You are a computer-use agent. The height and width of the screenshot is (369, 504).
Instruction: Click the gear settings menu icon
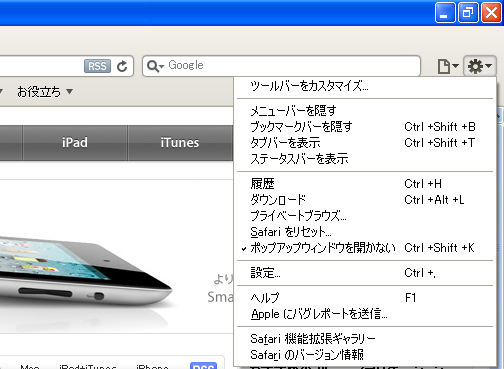[479, 66]
